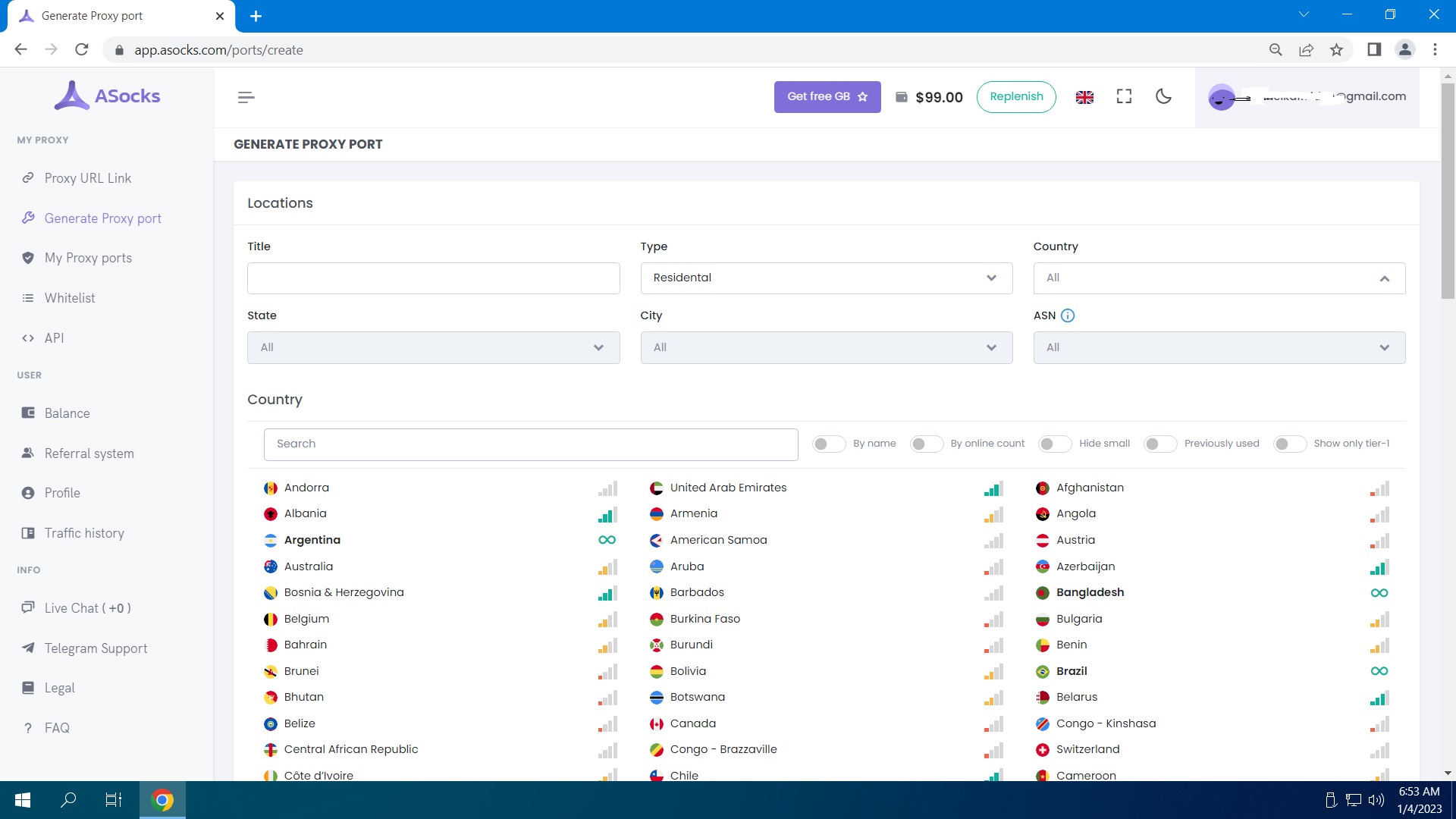
Task: Open the ASN dropdown
Action: 1219,347
